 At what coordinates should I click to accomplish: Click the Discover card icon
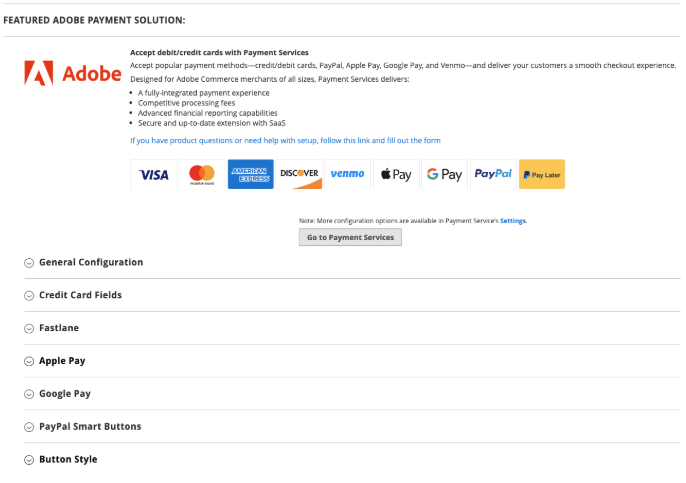tap(299, 174)
